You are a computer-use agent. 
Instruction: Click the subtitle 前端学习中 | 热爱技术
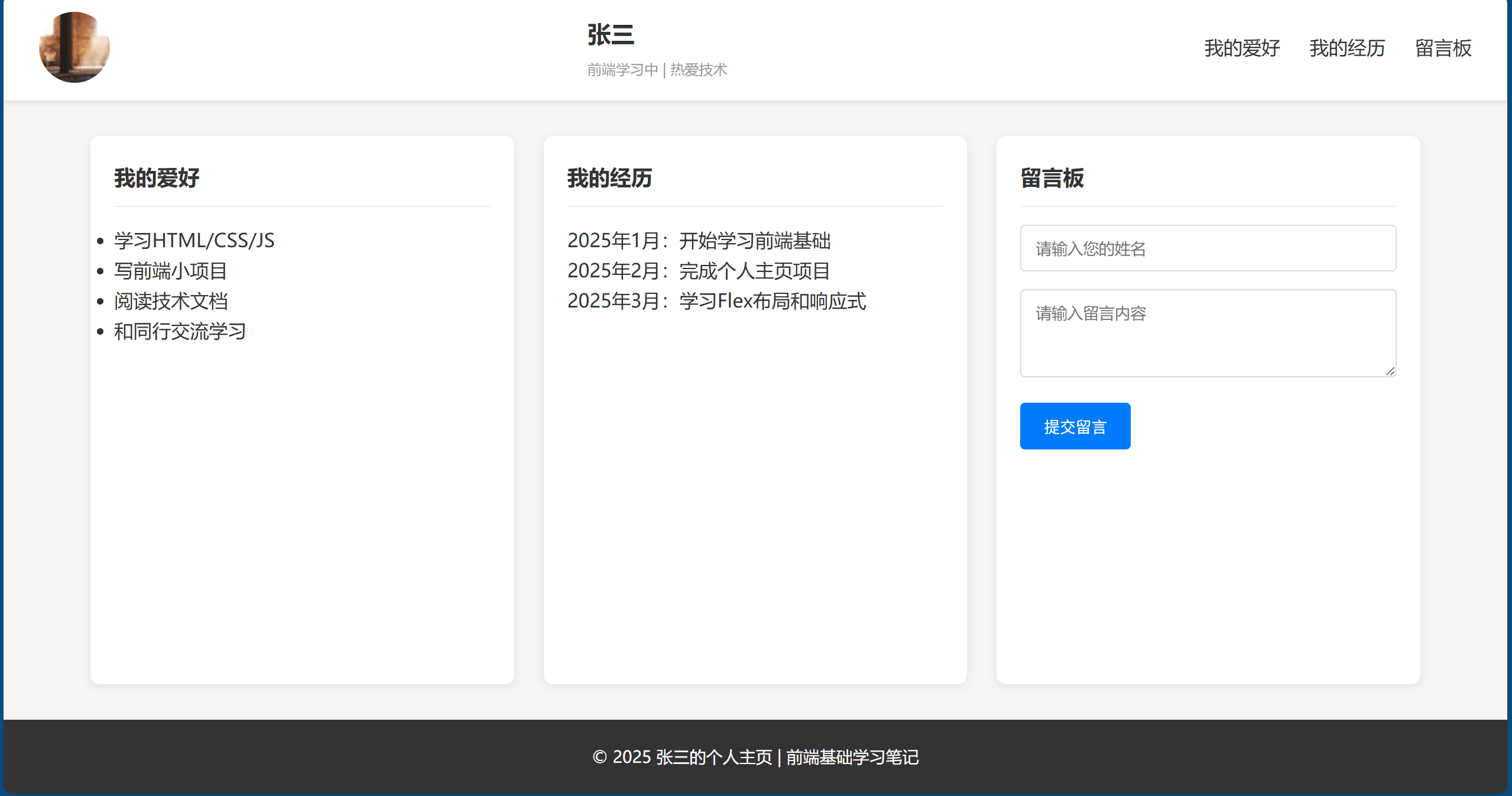657,70
